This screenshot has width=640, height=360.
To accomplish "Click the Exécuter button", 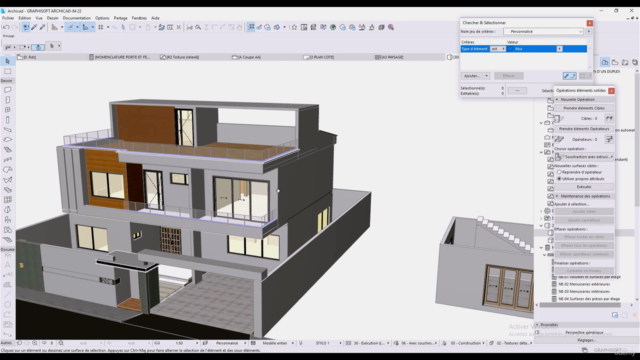I will pos(584,187).
